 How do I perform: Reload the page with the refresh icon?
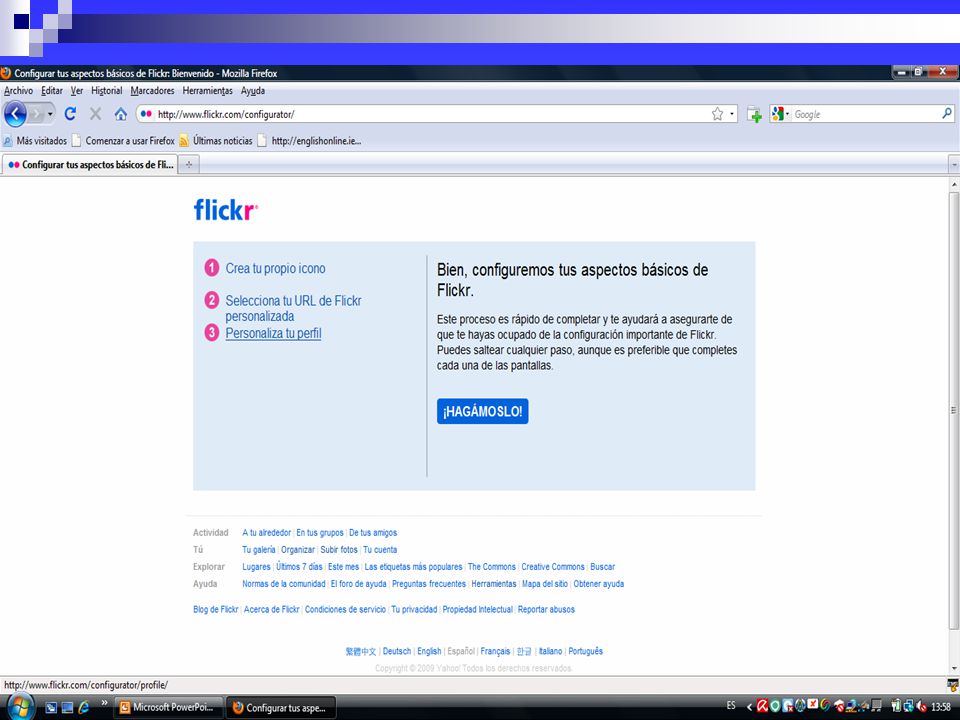(70, 114)
